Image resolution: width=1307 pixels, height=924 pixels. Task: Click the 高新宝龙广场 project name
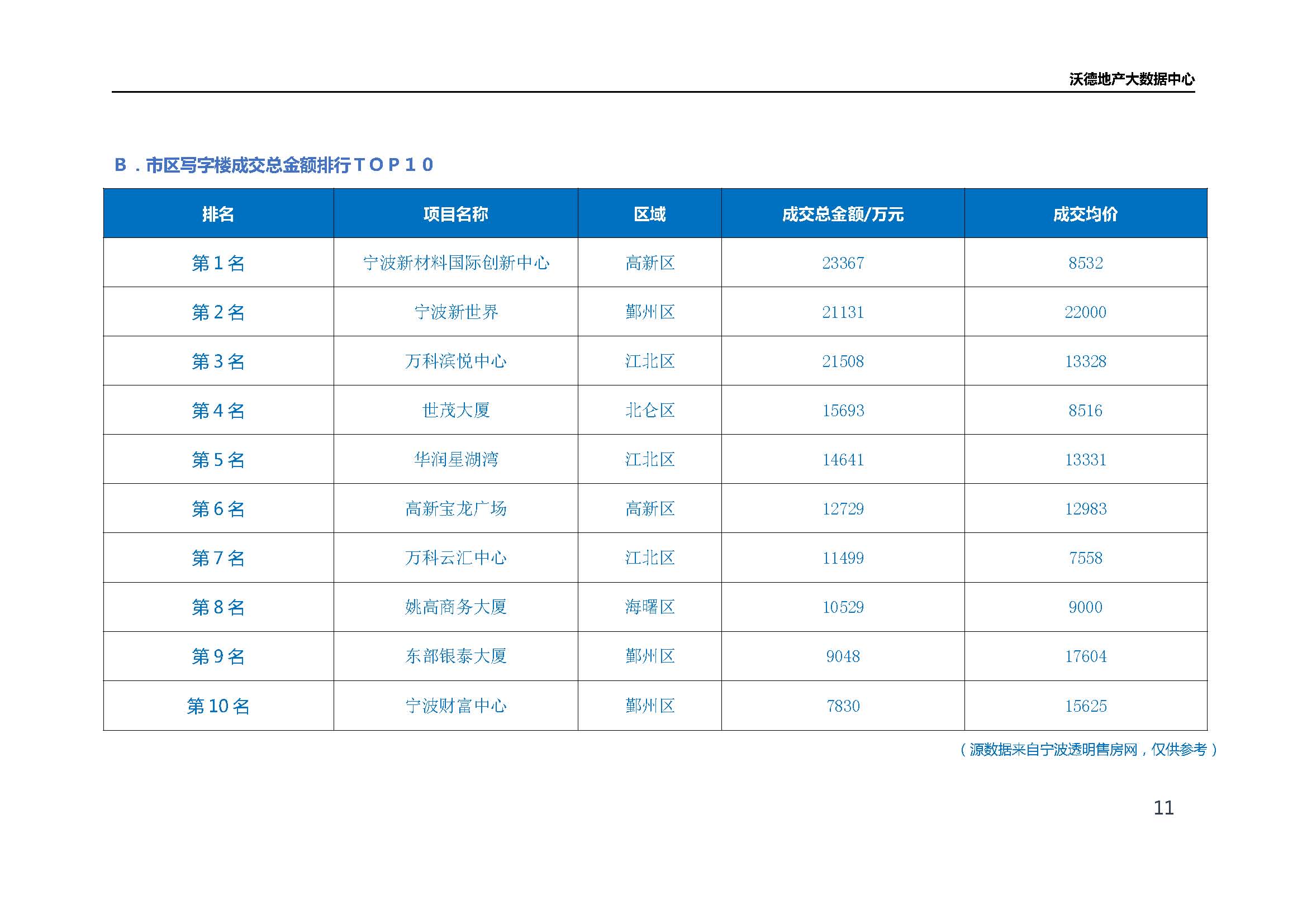click(x=456, y=509)
